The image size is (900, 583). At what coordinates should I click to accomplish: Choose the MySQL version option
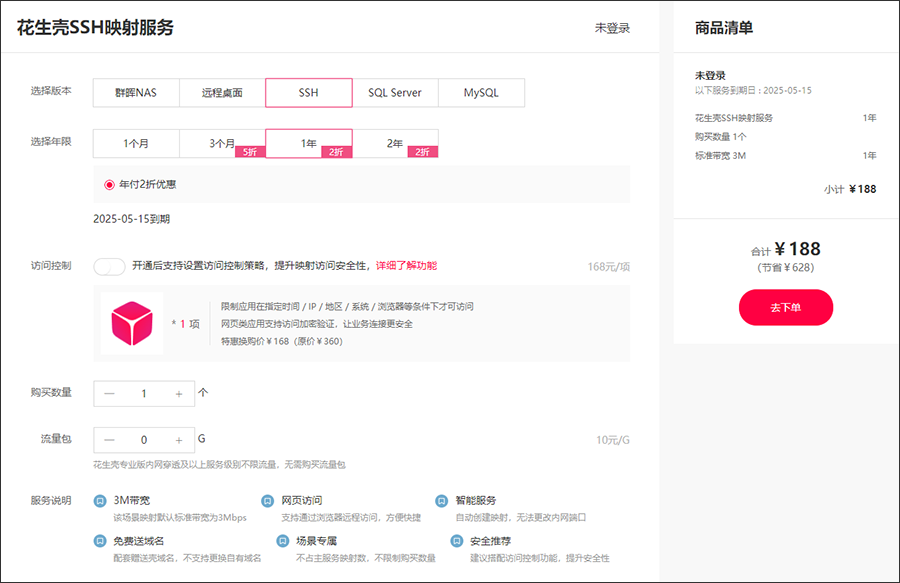(x=481, y=92)
